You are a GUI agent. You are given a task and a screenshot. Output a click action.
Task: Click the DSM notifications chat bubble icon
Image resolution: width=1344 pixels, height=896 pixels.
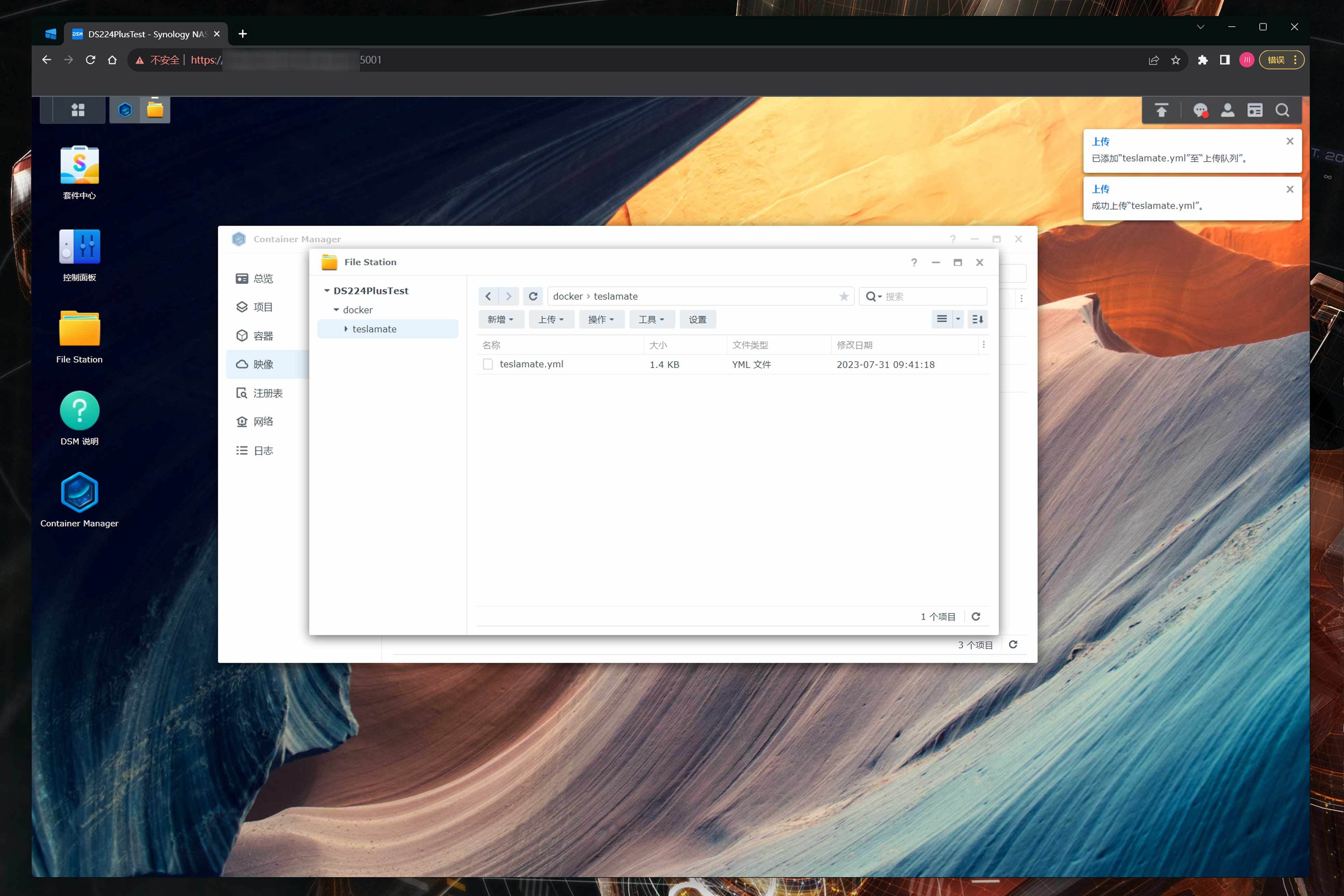[x=1200, y=110]
